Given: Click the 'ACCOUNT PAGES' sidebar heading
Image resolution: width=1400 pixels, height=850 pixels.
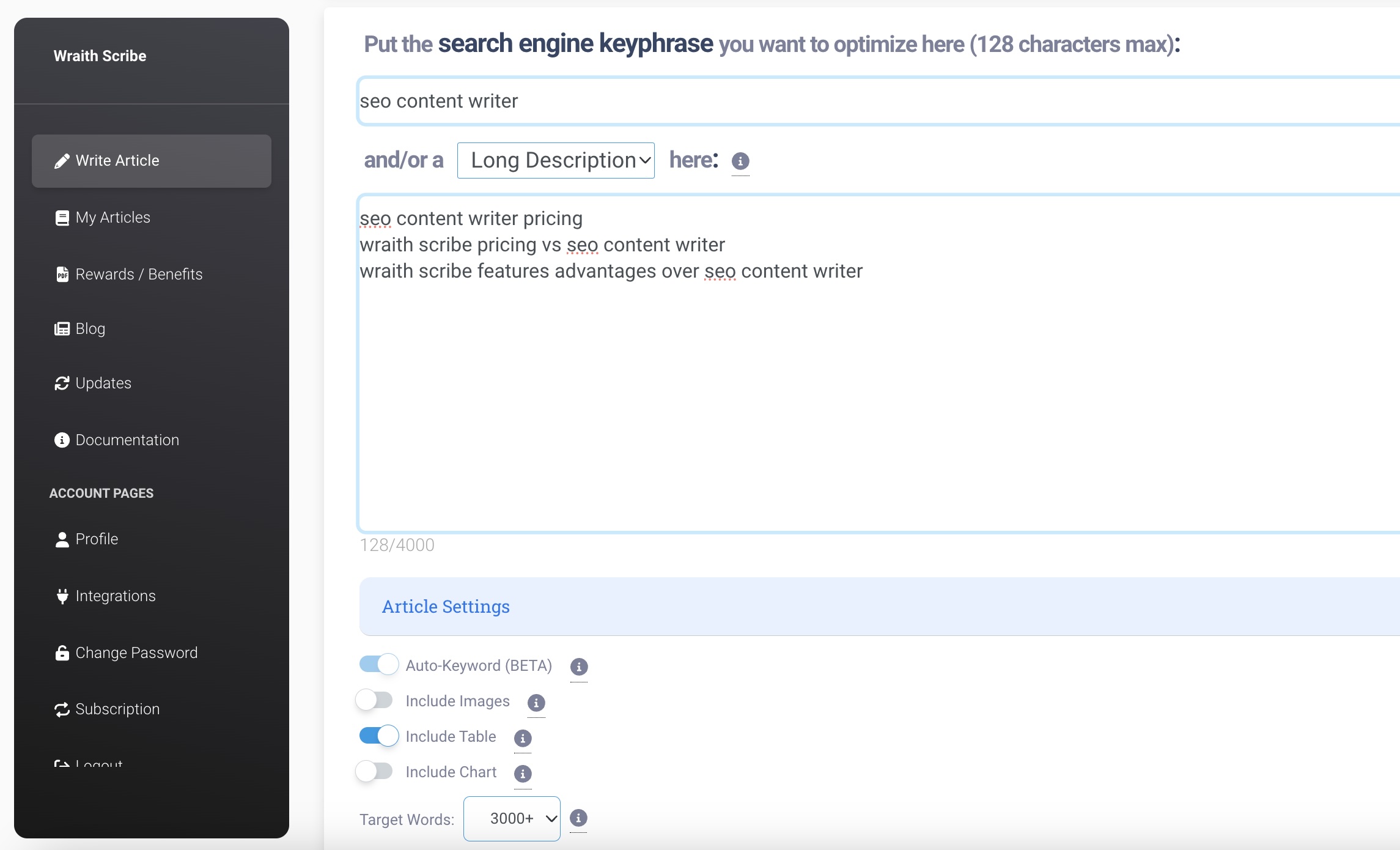Looking at the screenshot, I should point(101,493).
